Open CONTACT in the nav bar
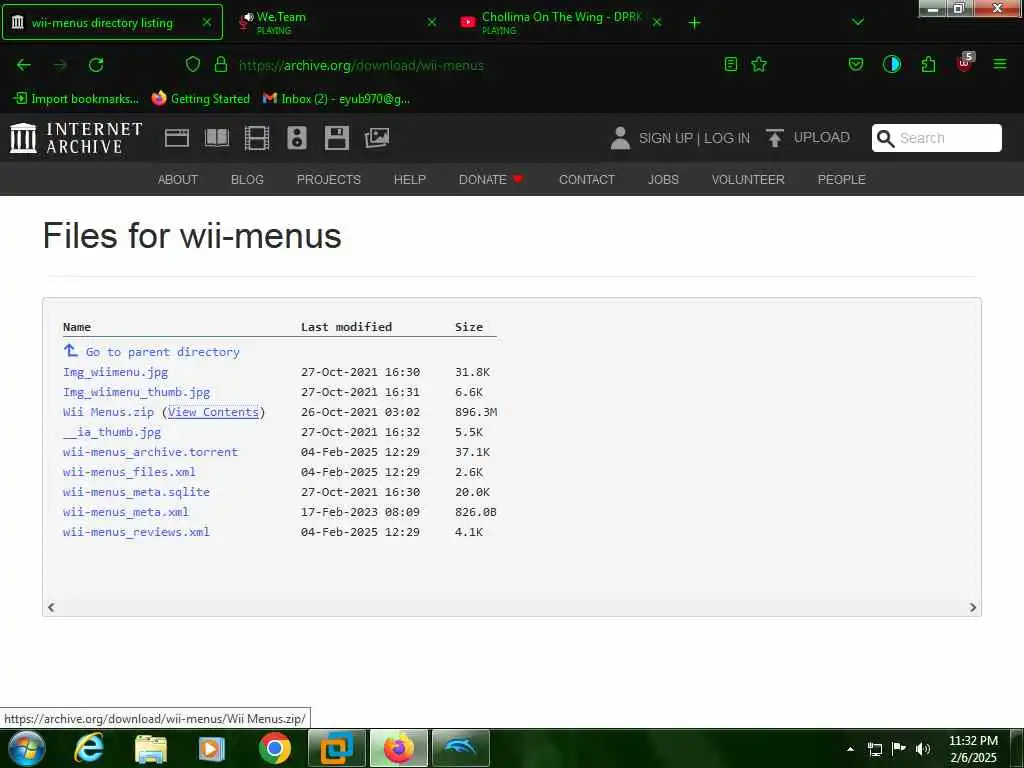Screen dimensions: 1024x768 click(586, 180)
